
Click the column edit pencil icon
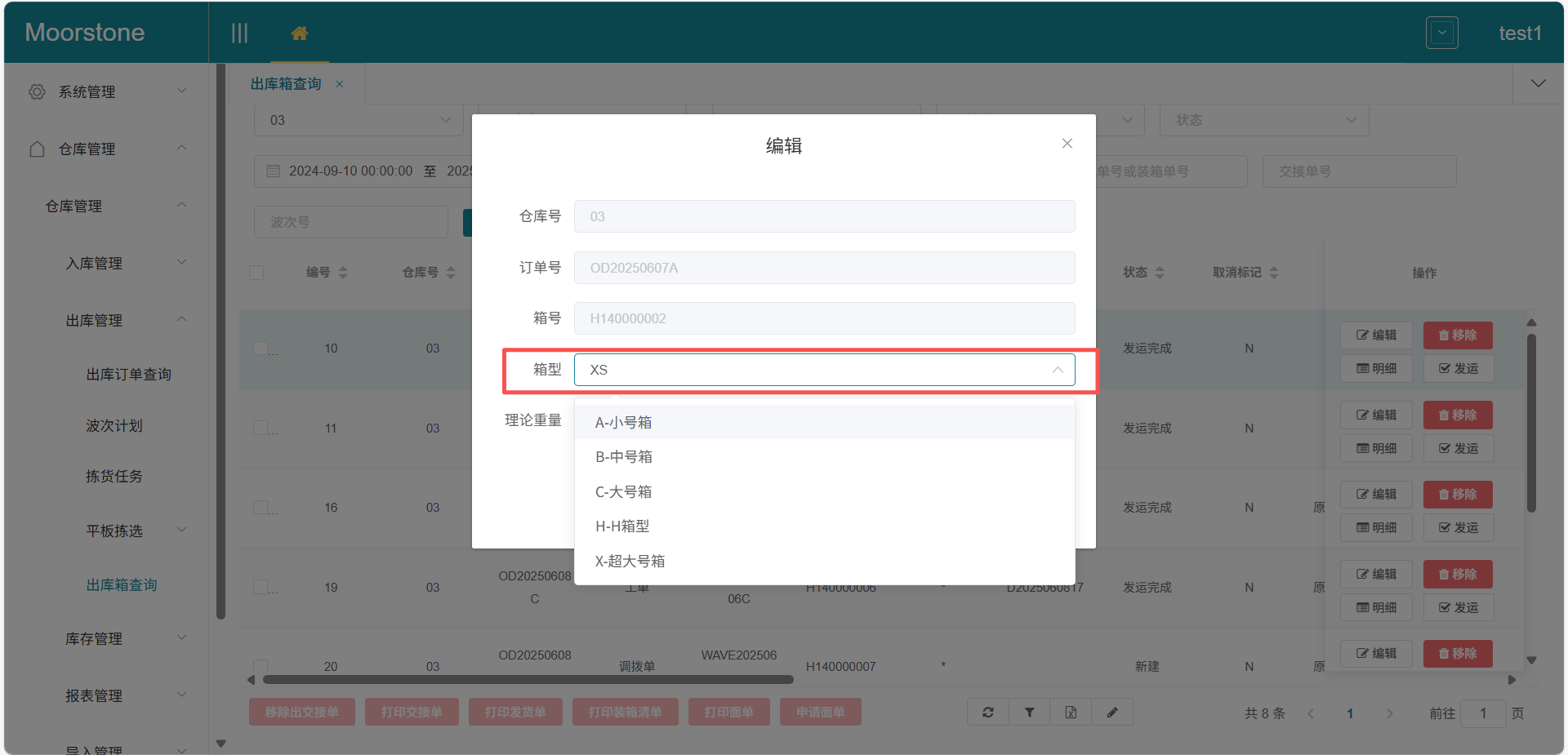[1111, 712]
